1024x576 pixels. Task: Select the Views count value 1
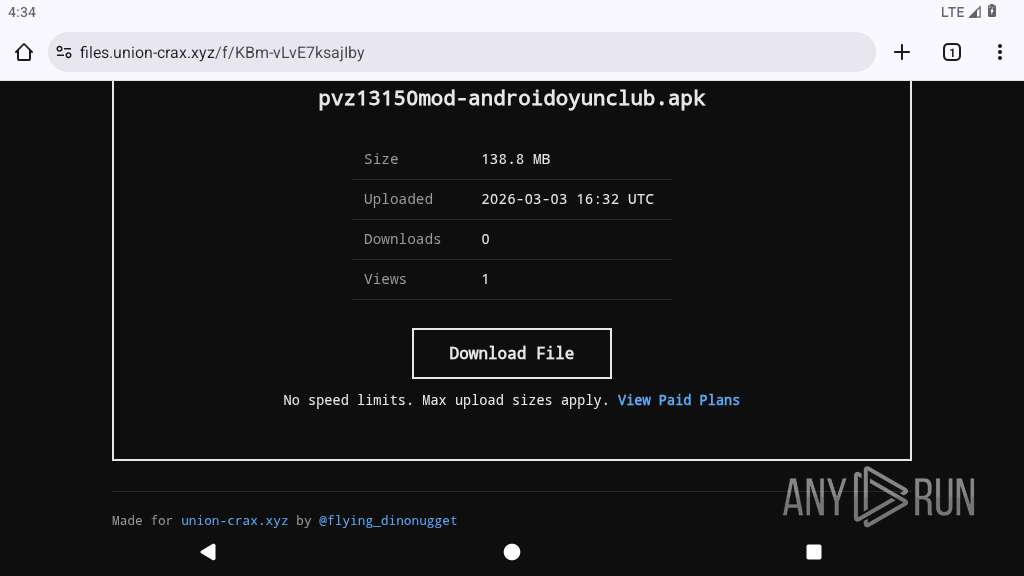[x=485, y=279]
